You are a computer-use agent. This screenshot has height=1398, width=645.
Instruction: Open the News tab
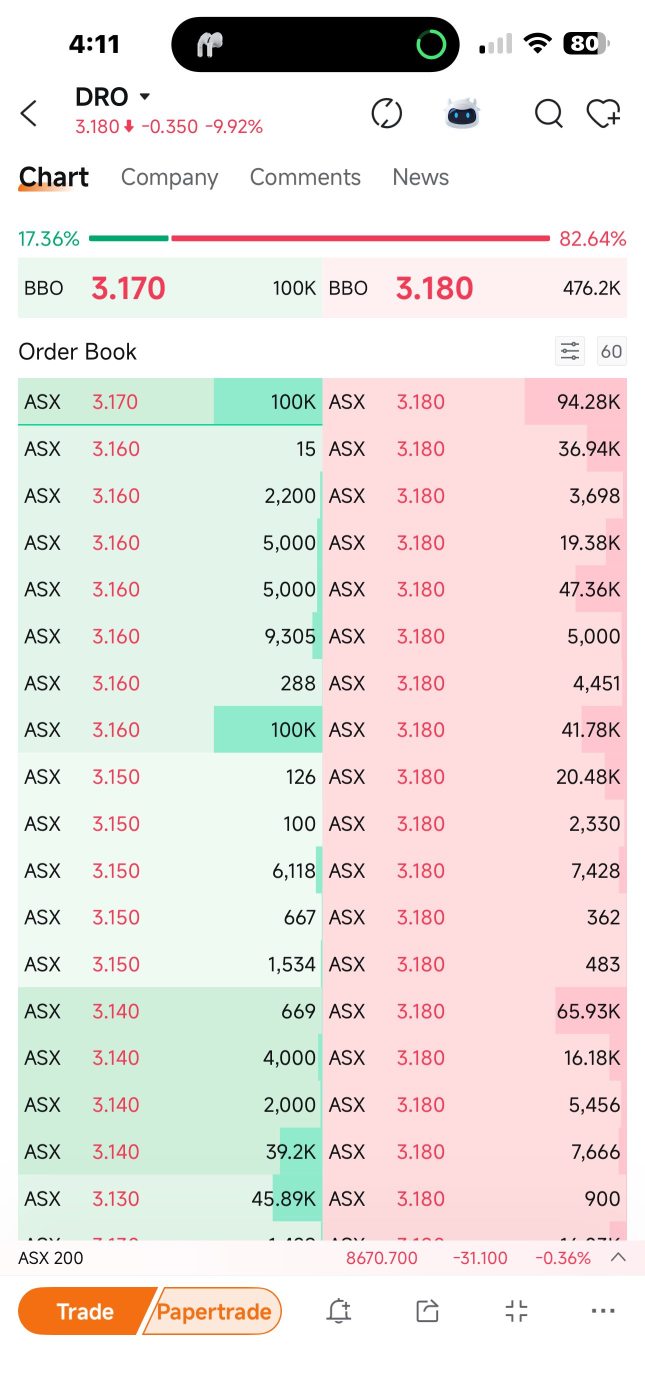click(420, 177)
